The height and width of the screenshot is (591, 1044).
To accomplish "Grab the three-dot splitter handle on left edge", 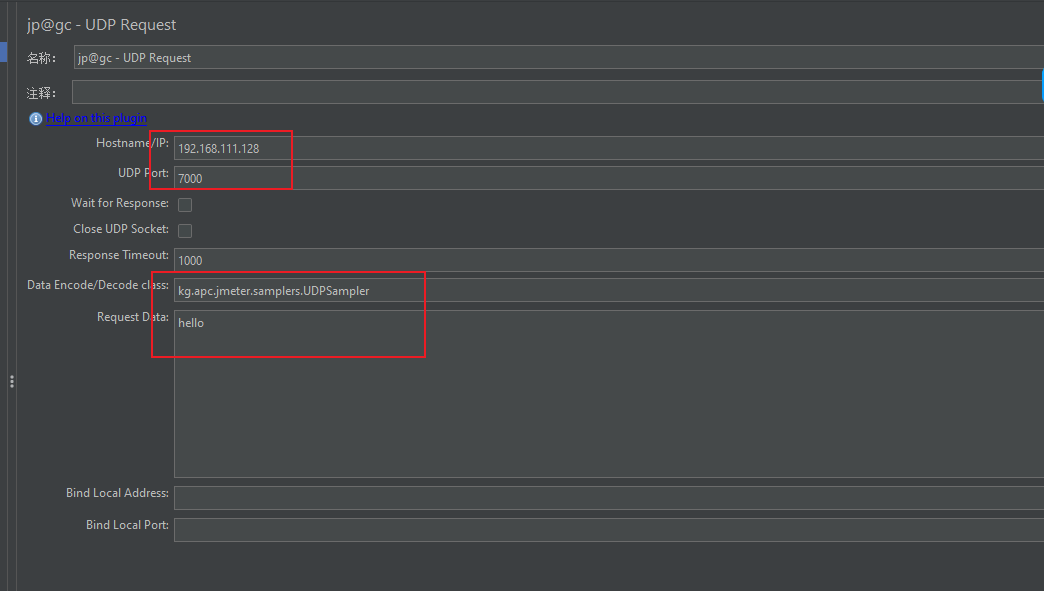I will coord(11,381).
